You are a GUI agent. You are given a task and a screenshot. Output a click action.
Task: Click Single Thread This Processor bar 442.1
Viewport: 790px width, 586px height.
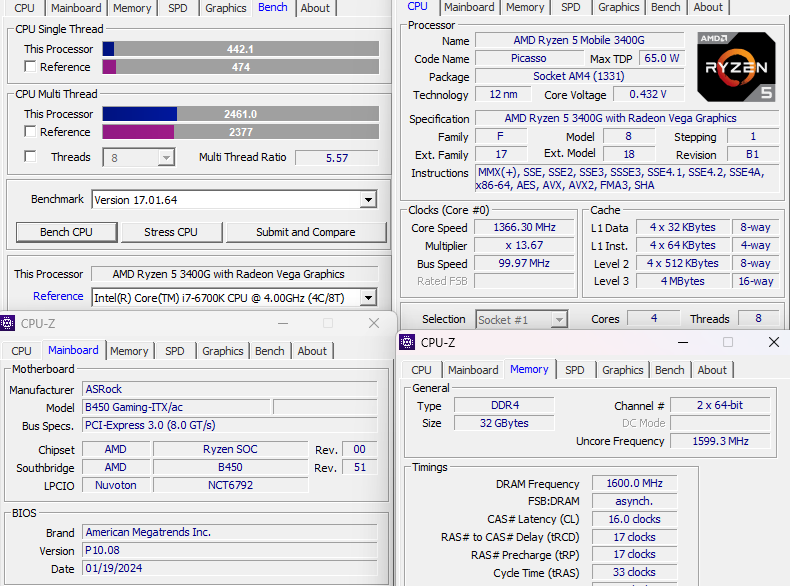240,49
